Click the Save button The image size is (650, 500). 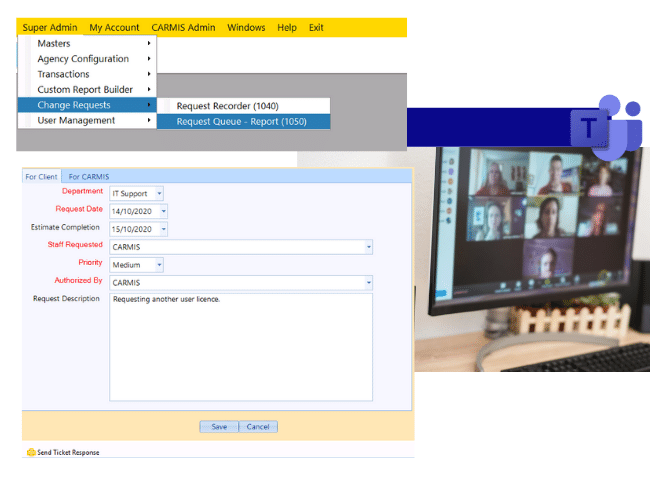pyautogui.click(x=218, y=426)
